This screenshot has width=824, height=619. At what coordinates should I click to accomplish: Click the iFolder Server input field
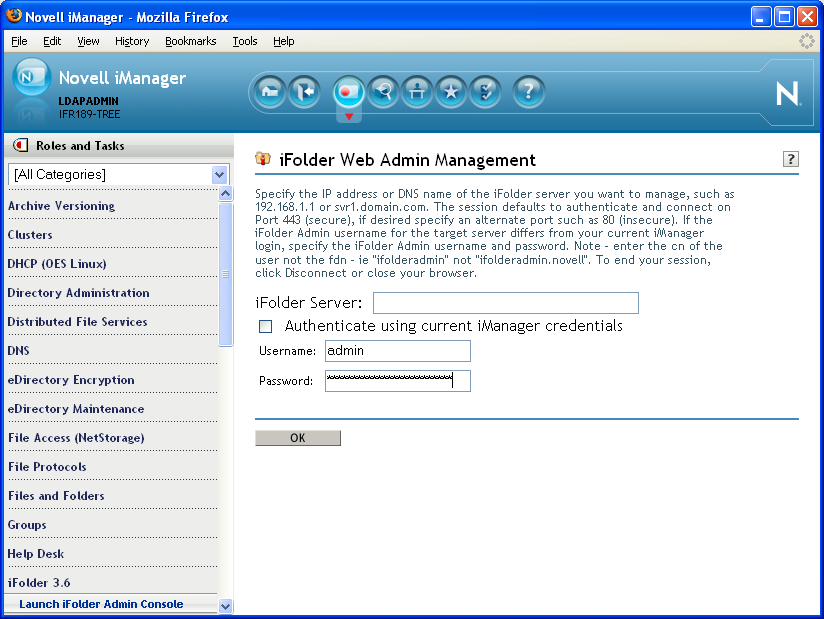click(506, 303)
